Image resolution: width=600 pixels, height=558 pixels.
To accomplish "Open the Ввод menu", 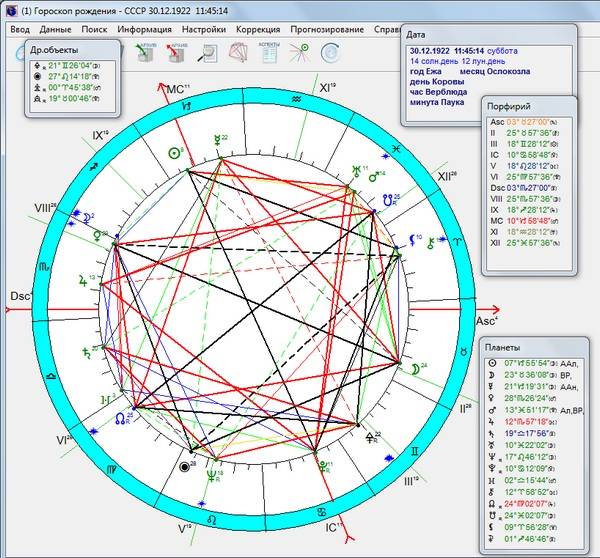I will (x=20, y=29).
